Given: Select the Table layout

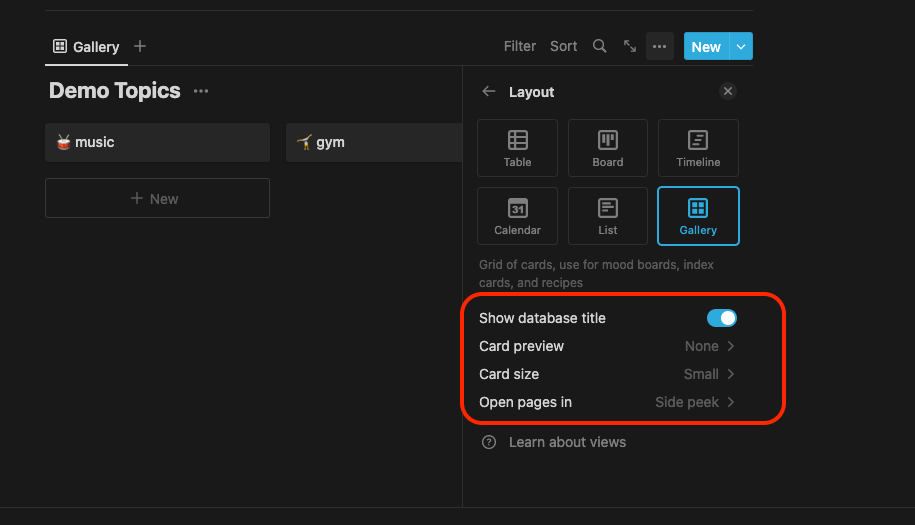Looking at the screenshot, I should tap(517, 148).
